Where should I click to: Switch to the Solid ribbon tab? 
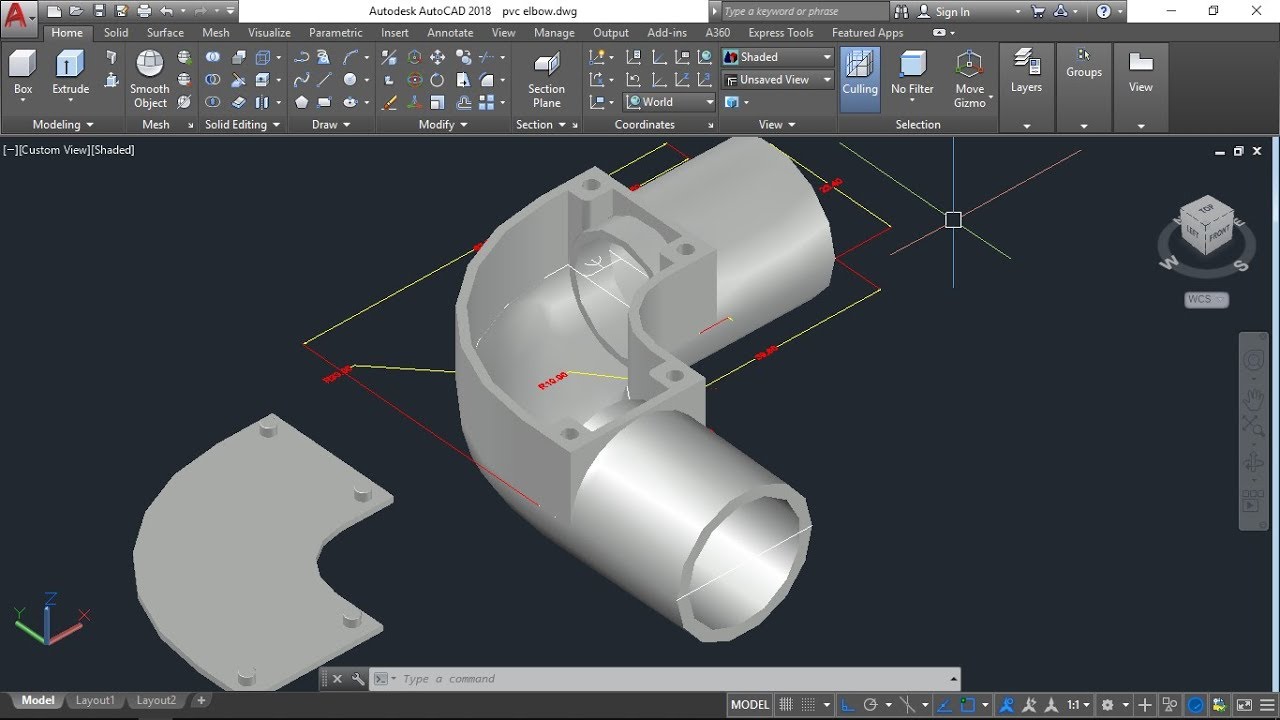[116, 32]
